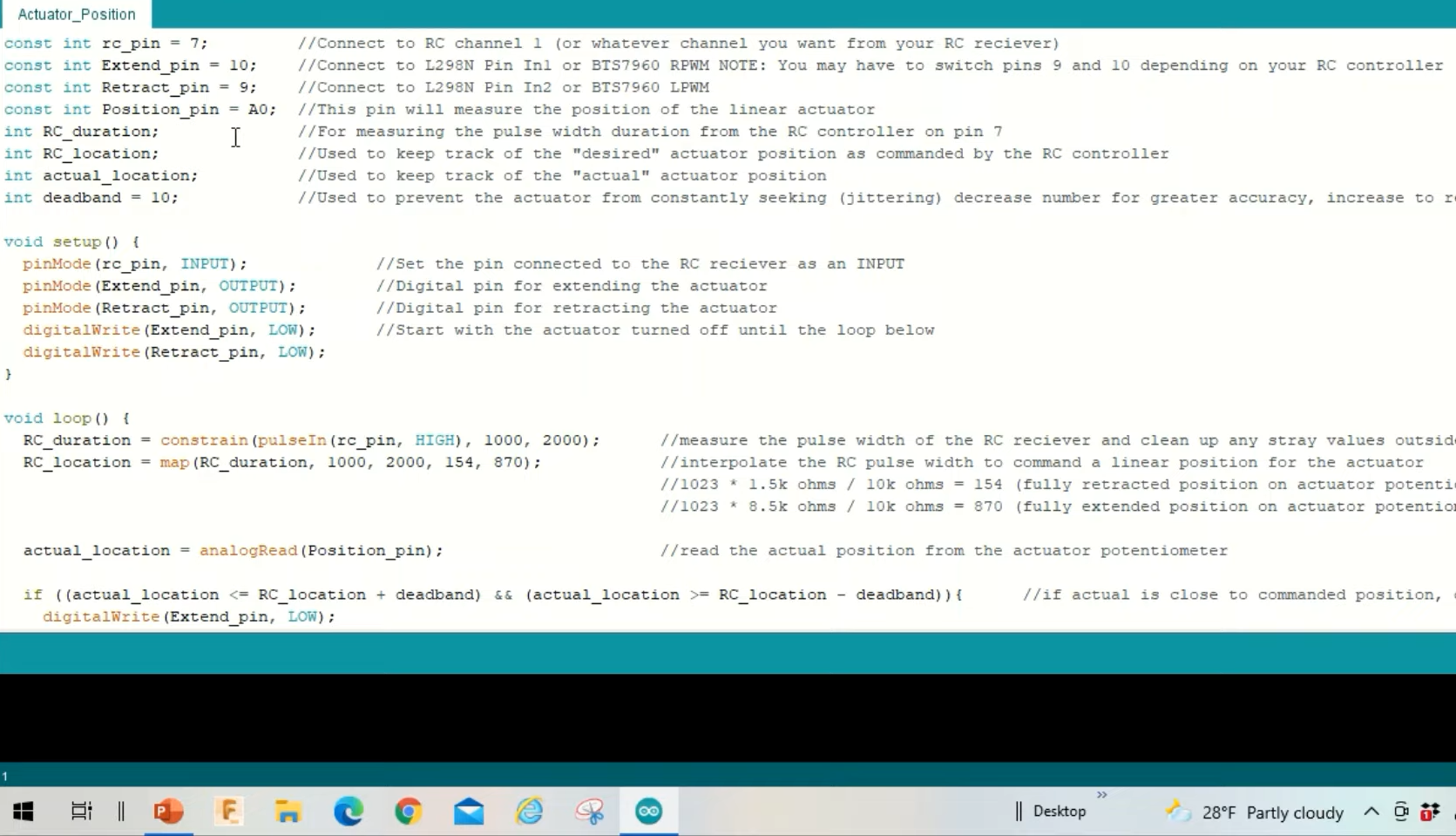Click the Arduino IDE taskbar icon
This screenshot has height=836, width=1456.
point(648,812)
